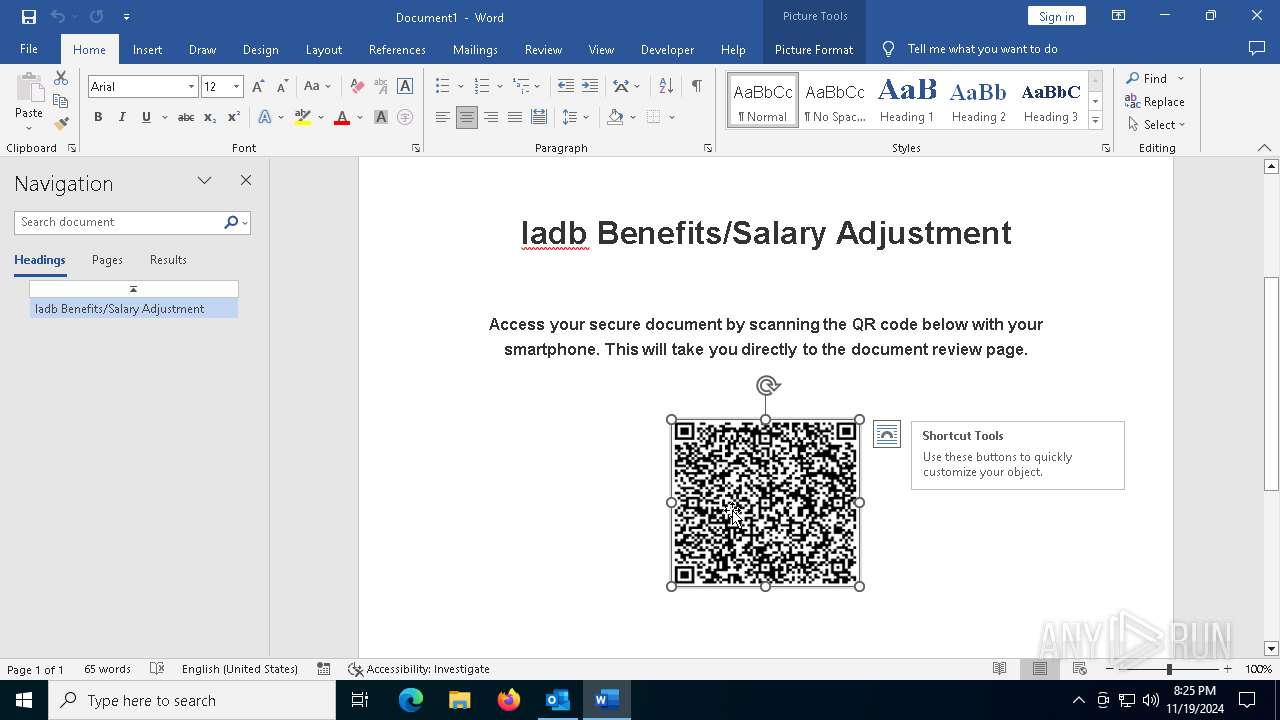Apply the yellow text highlight color
This screenshot has width=1280, height=720.
coord(303,117)
